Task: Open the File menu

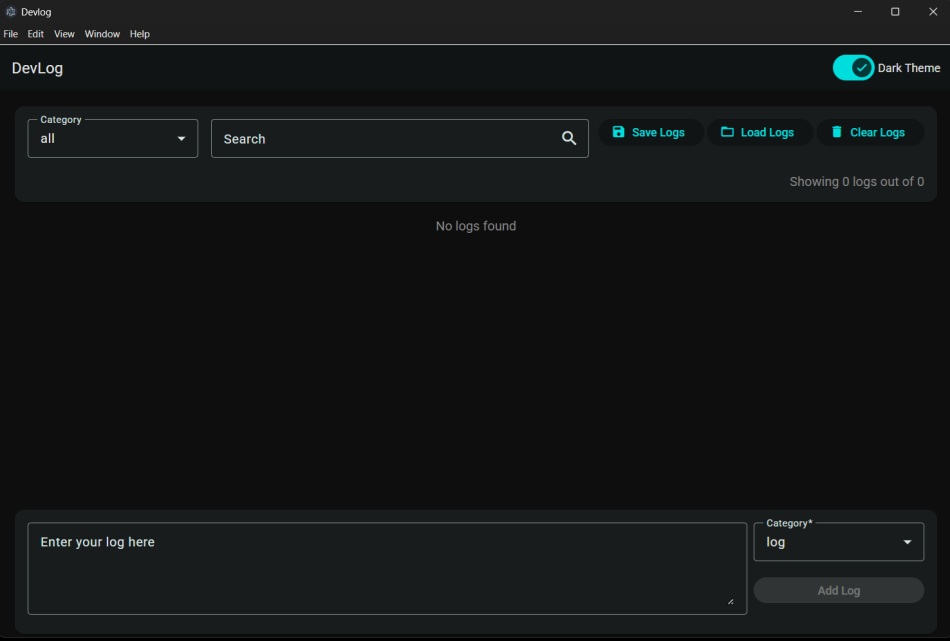Action: tap(10, 33)
